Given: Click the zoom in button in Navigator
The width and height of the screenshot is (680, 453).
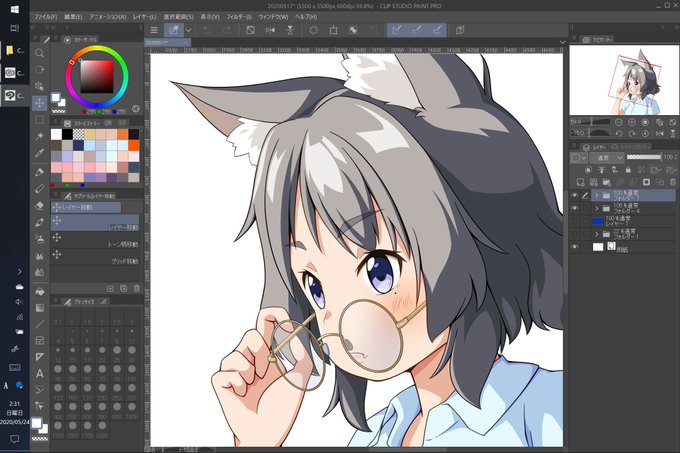Looking at the screenshot, I should click(x=632, y=122).
